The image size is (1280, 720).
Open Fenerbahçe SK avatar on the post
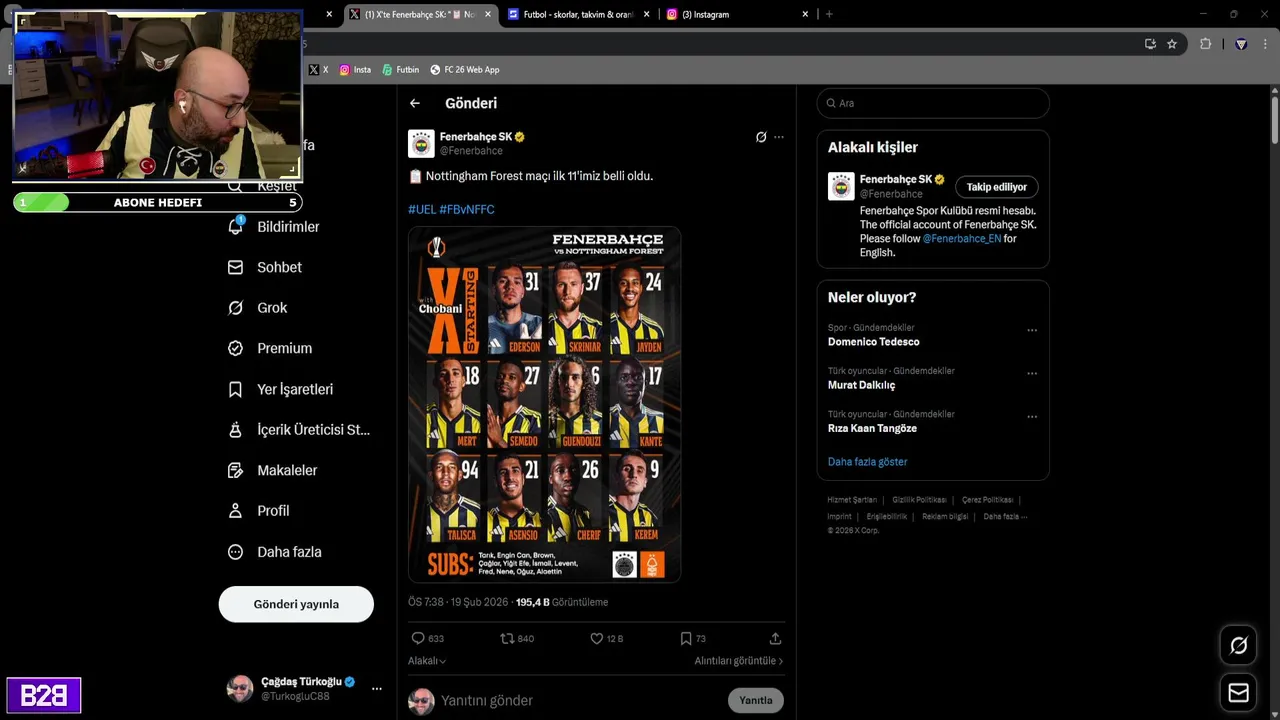[421, 144]
